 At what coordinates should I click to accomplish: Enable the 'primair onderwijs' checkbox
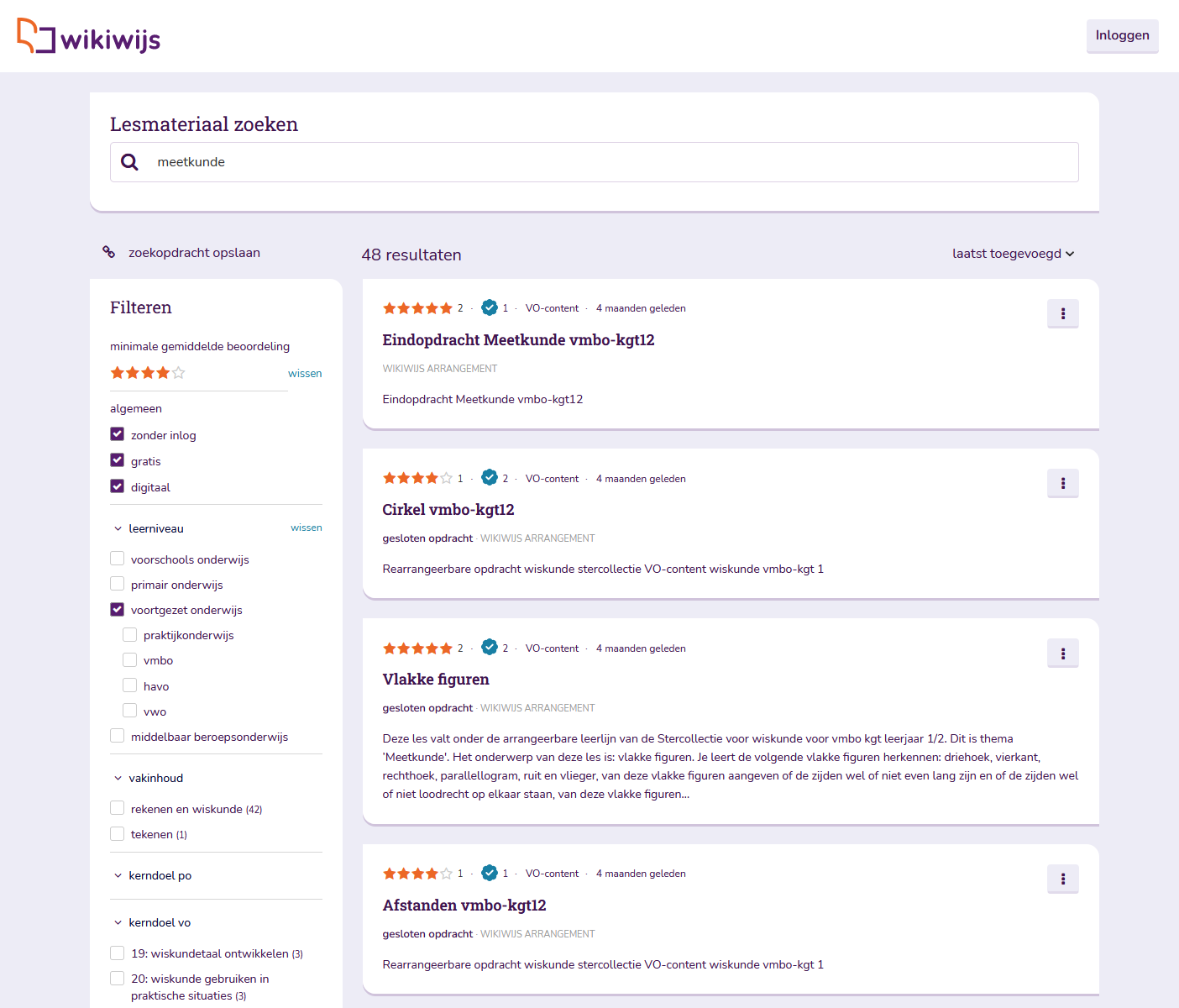[x=118, y=585]
